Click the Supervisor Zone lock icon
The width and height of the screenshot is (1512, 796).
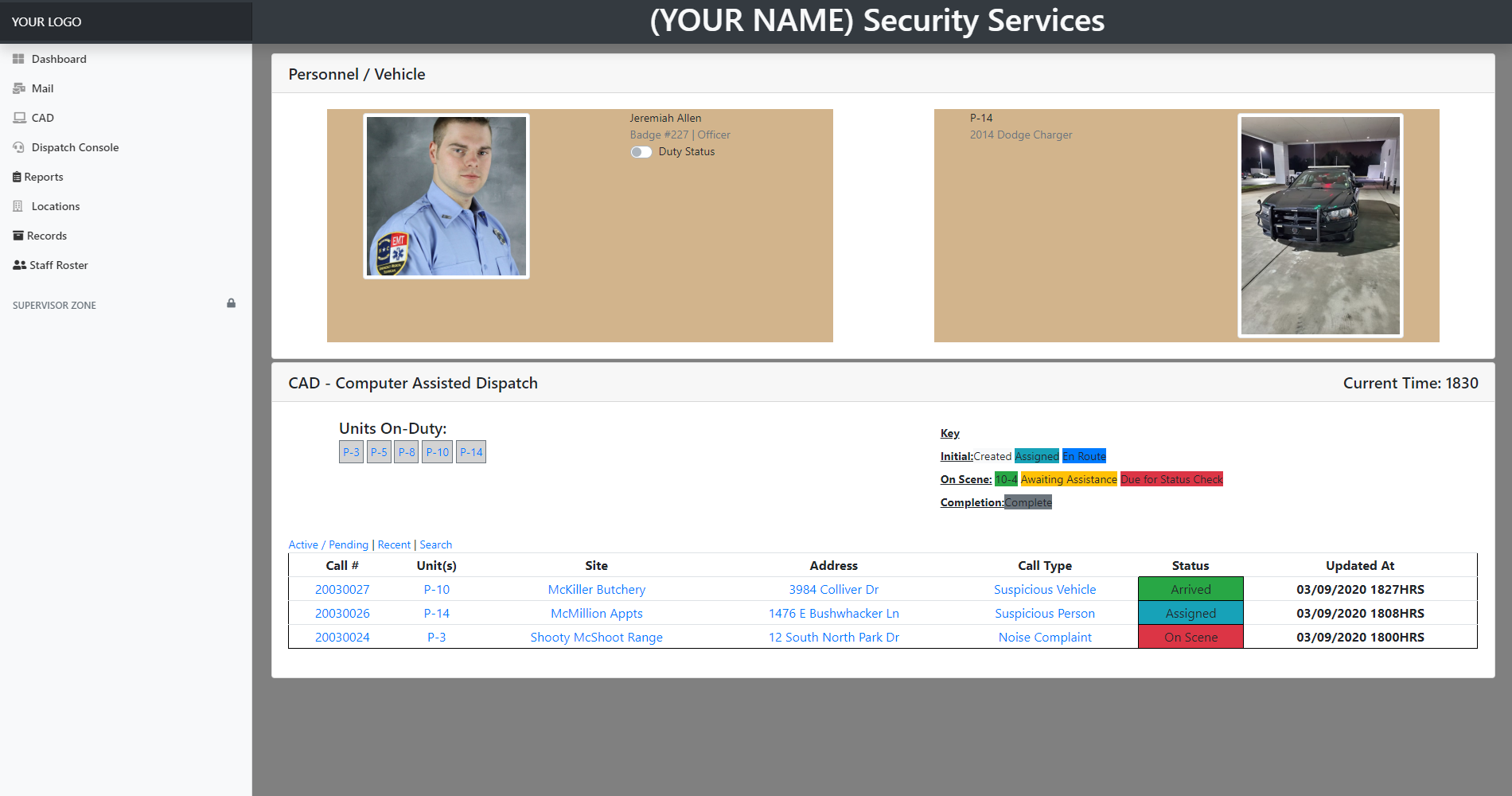[231, 303]
